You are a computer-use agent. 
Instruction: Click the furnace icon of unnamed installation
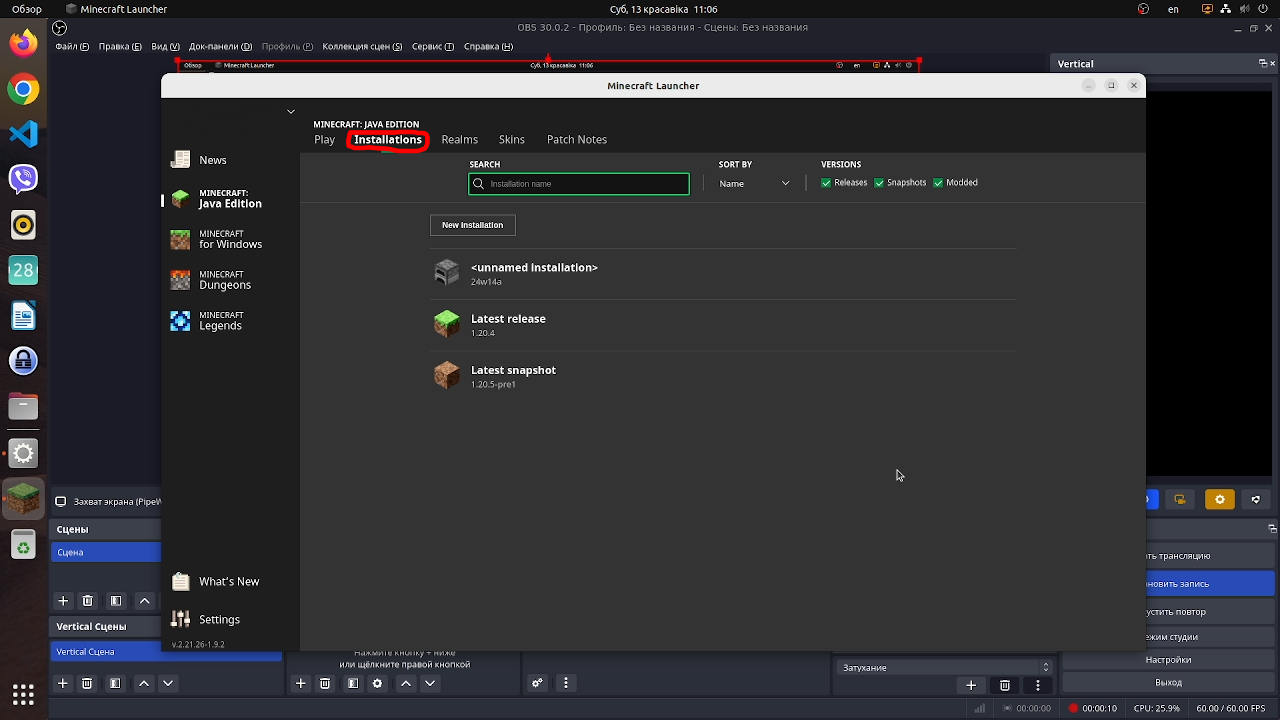coord(447,272)
